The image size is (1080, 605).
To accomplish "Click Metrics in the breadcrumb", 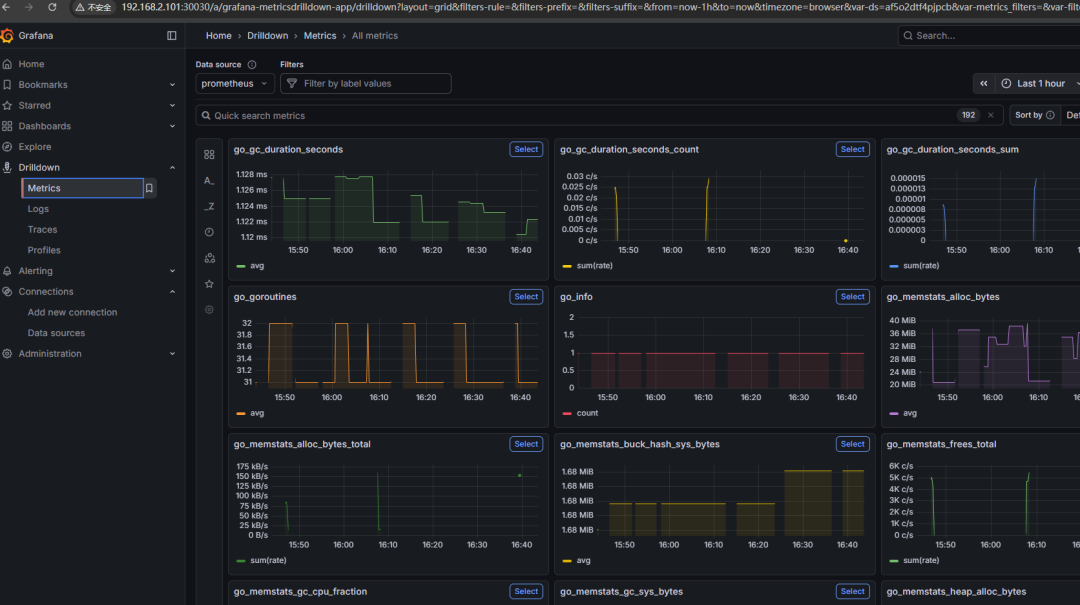I will click(320, 36).
